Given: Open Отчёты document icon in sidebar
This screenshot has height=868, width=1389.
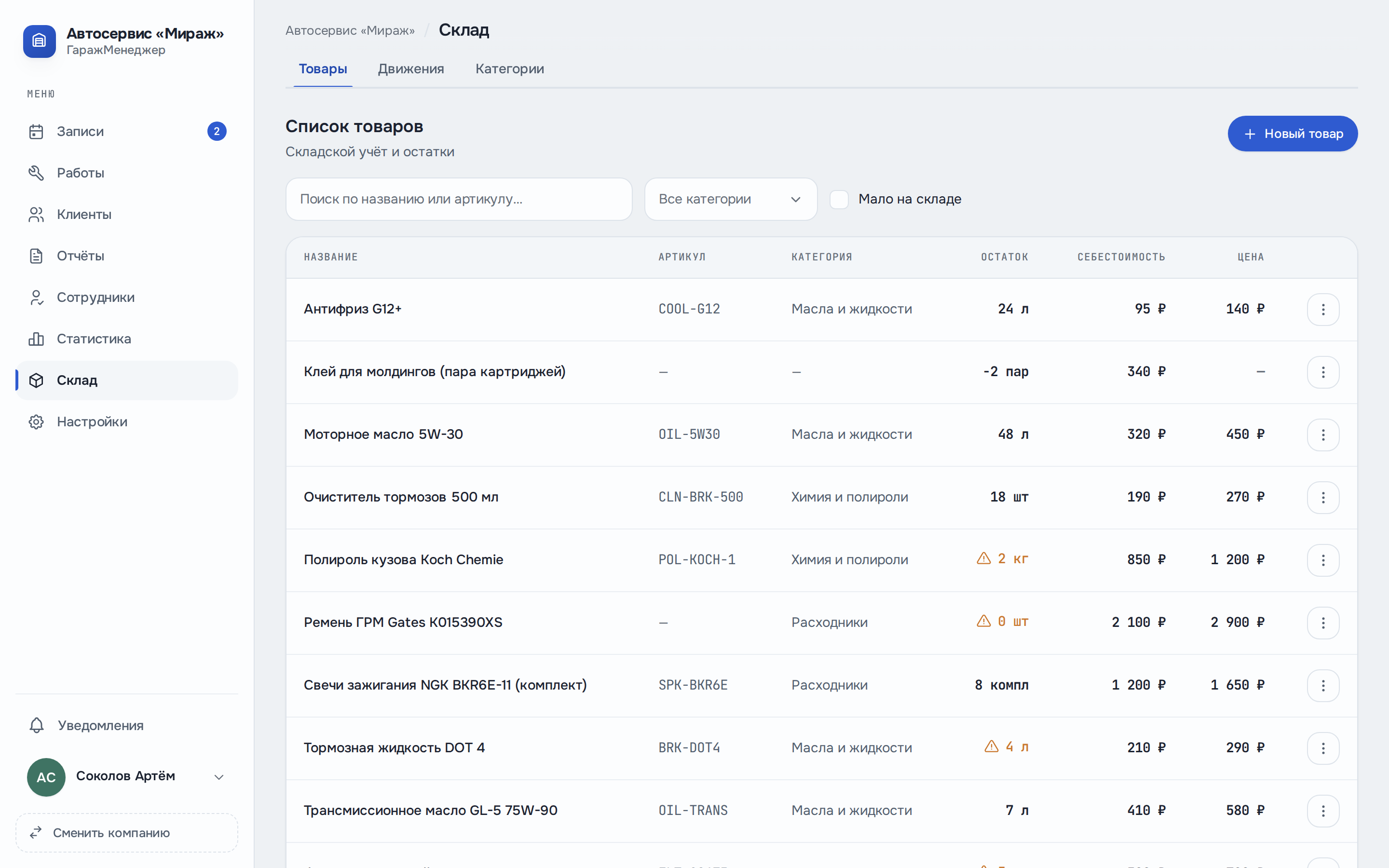Looking at the screenshot, I should click(x=36, y=256).
